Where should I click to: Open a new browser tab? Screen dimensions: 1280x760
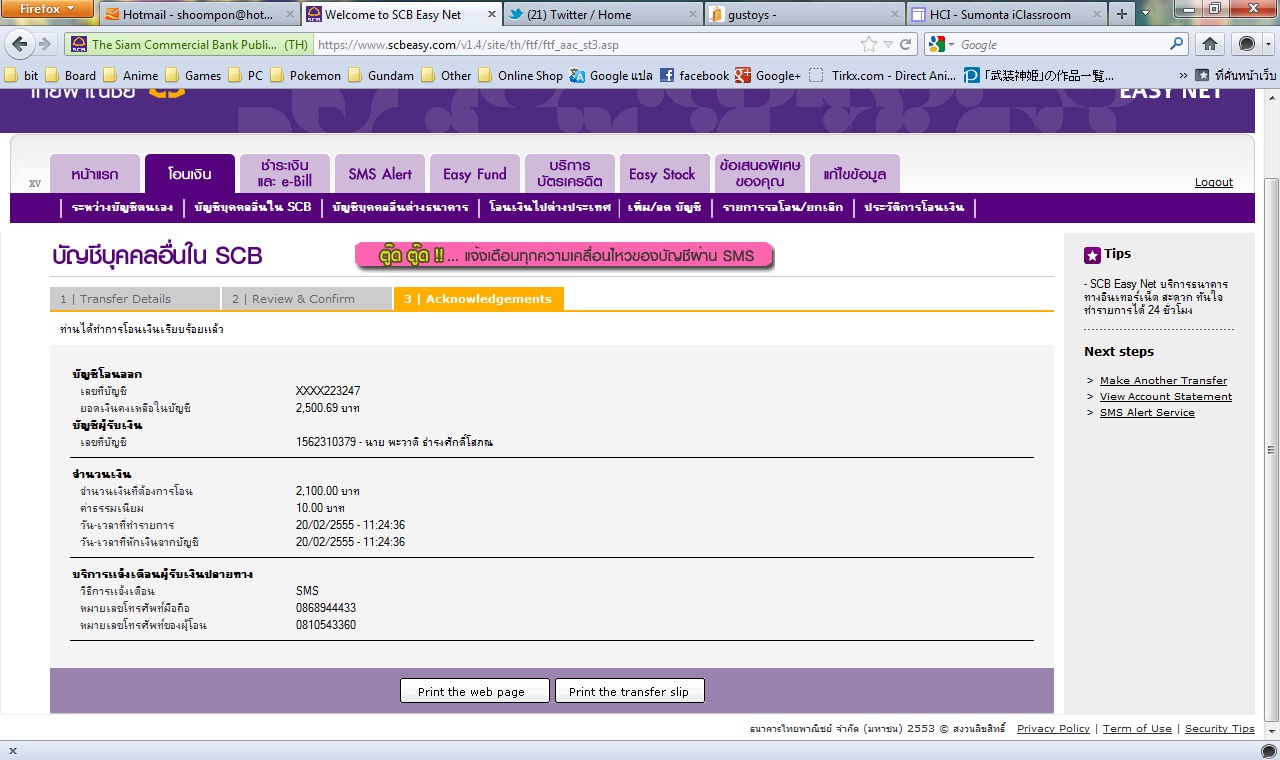click(x=1121, y=14)
